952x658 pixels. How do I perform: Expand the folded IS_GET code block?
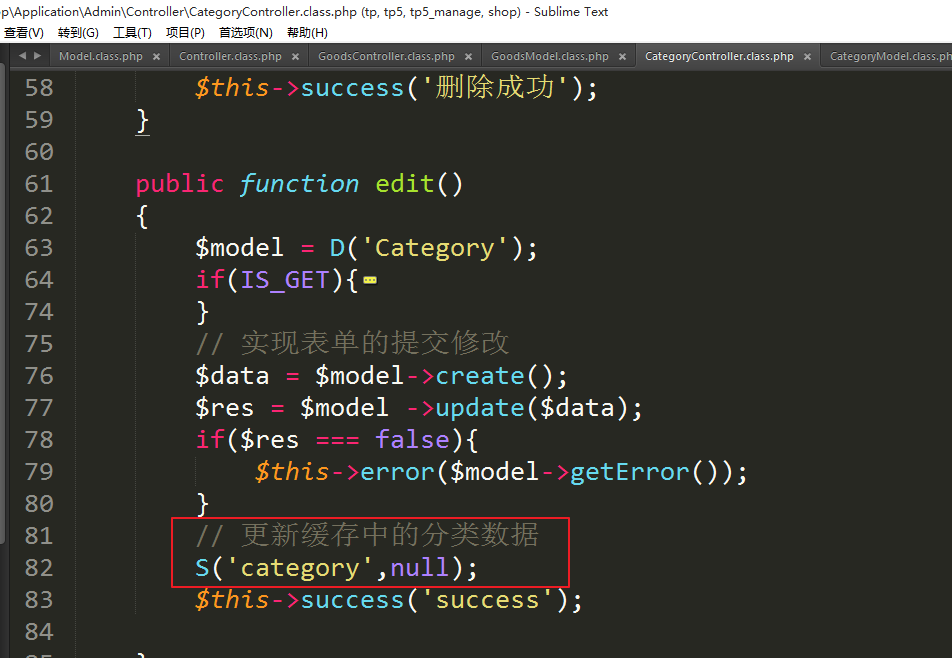click(370, 281)
